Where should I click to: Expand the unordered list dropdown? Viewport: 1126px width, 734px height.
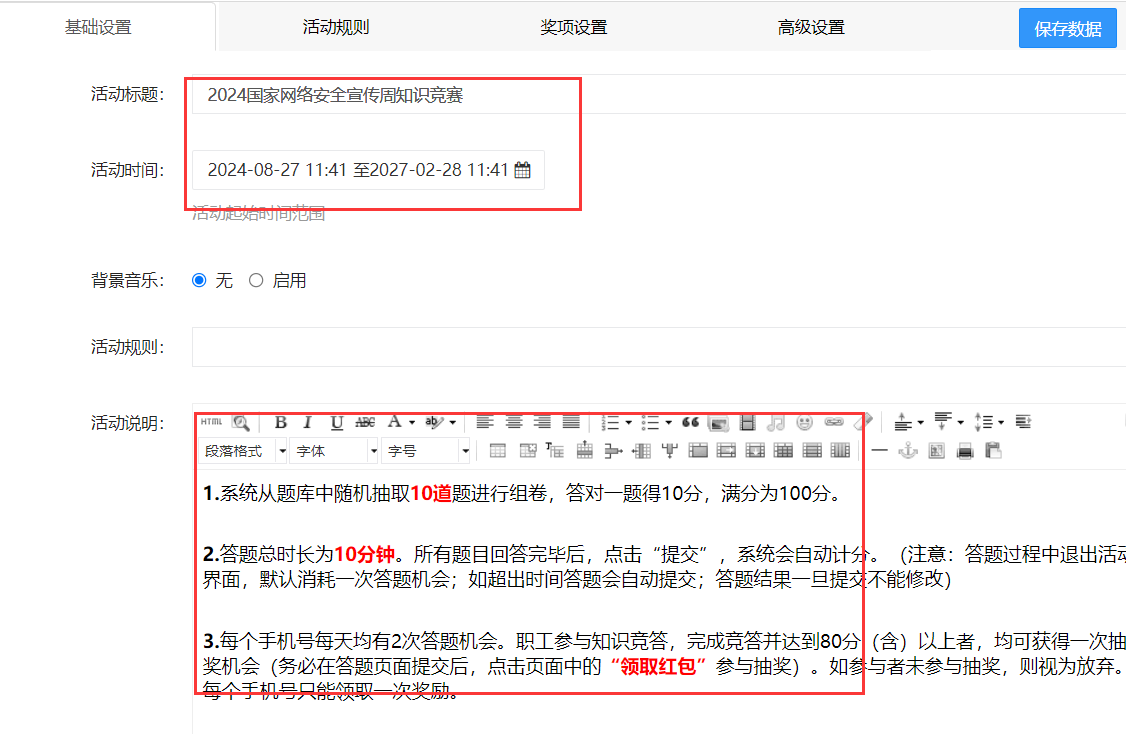point(669,423)
